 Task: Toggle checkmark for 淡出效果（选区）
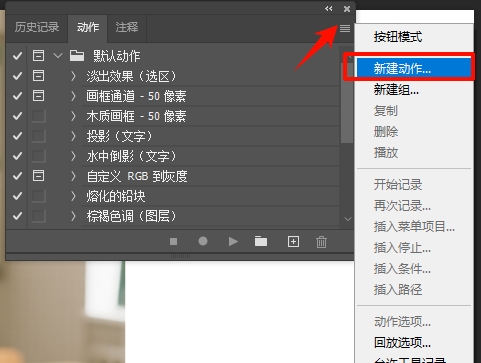(17, 76)
